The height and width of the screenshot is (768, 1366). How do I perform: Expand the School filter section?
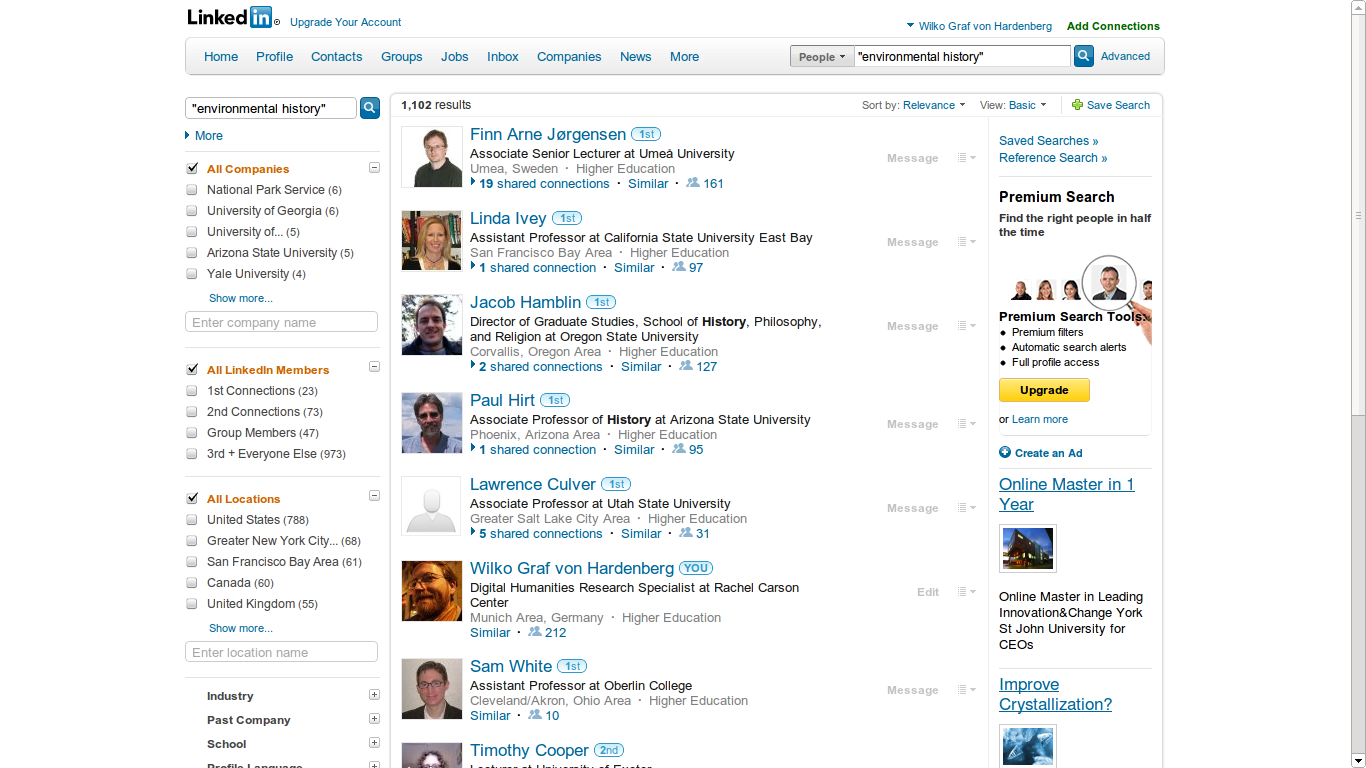click(x=374, y=743)
